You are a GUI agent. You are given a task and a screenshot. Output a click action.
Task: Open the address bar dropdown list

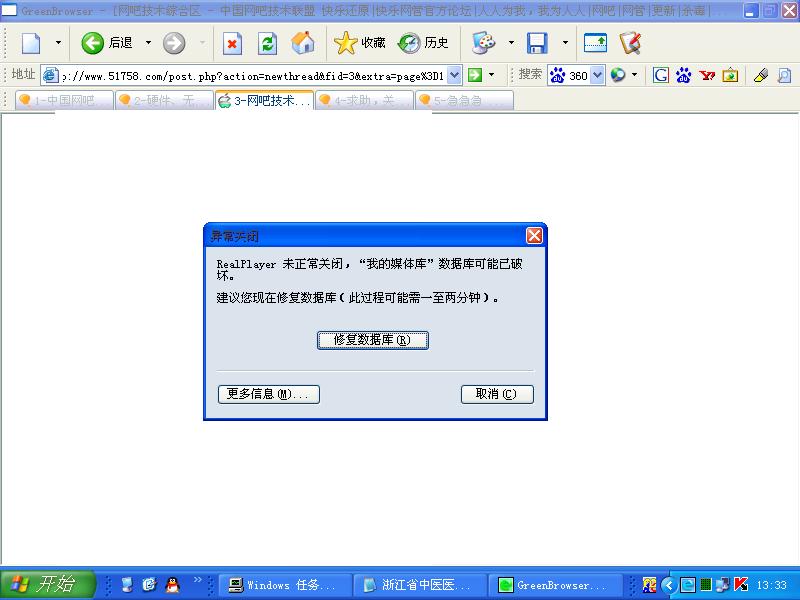click(x=455, y=76)
